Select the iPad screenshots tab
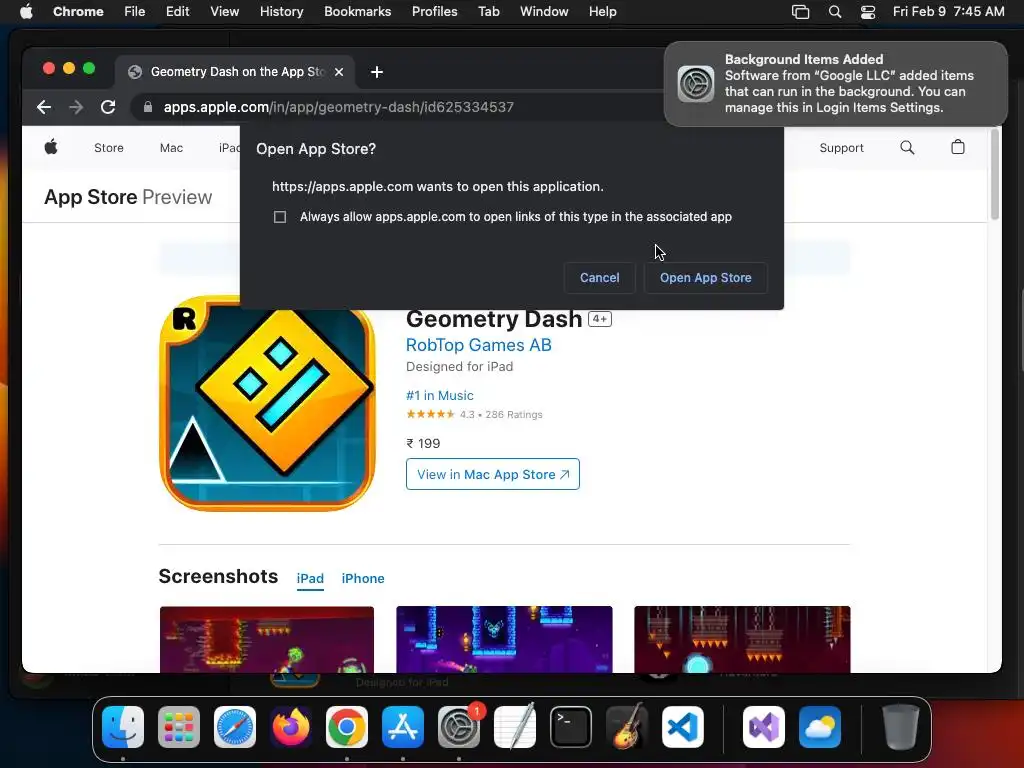This screenshot has height=768, width=1024. [x=310, y=579]
